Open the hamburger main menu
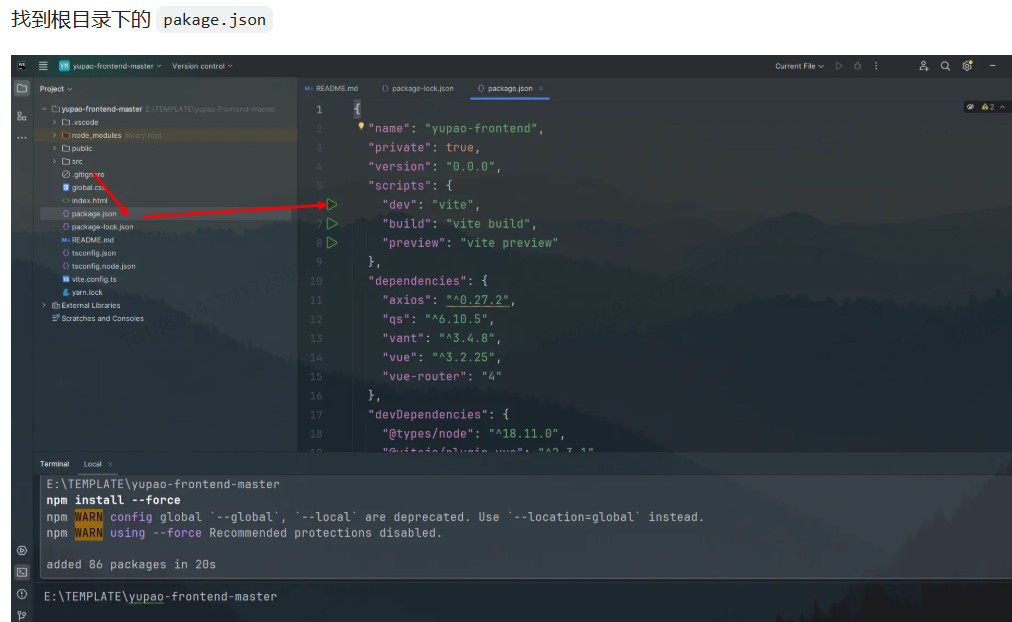 (43, 66)
